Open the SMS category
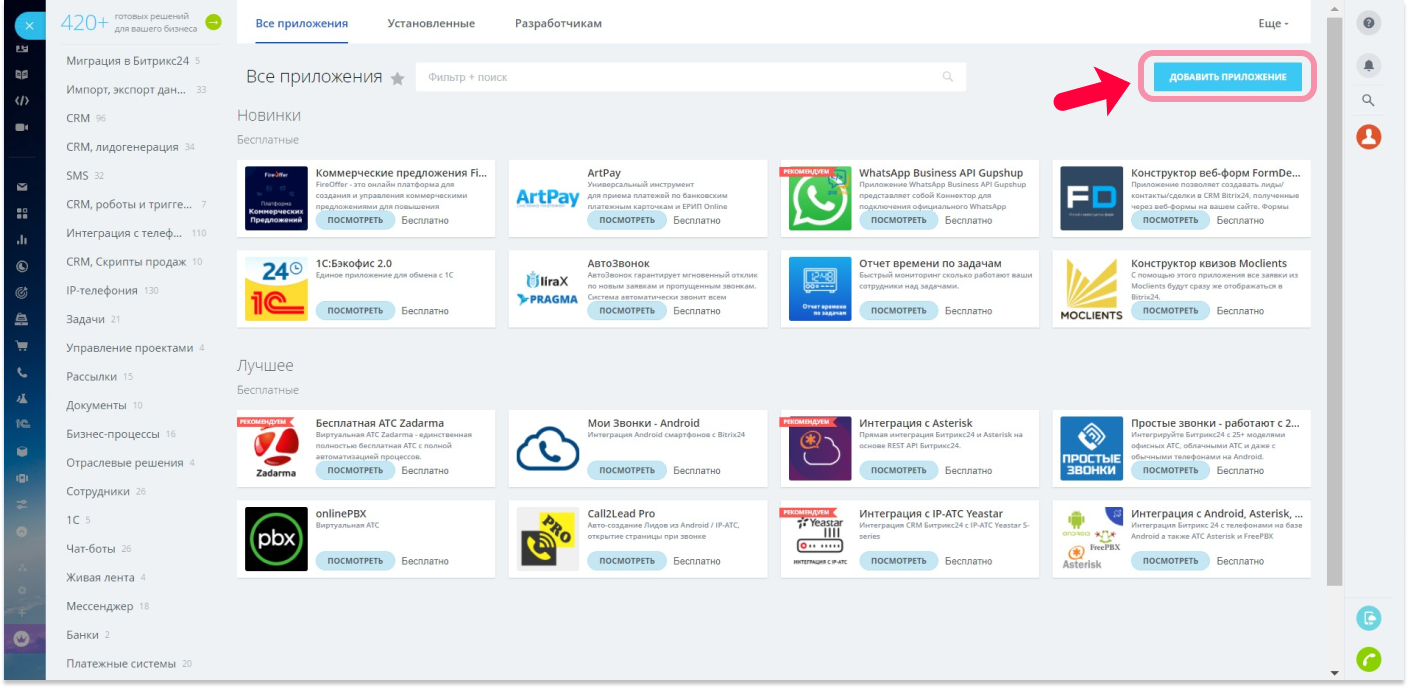The image size is (1408, 688). tap(77, 176)
